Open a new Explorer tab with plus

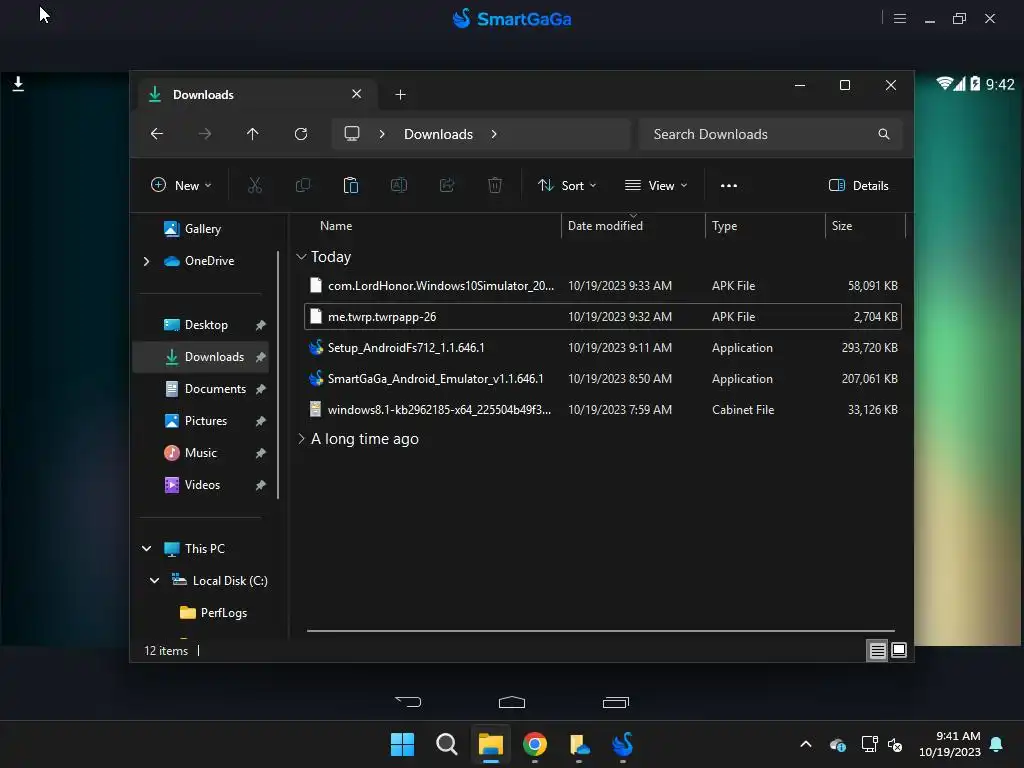(x=400, y=95)
